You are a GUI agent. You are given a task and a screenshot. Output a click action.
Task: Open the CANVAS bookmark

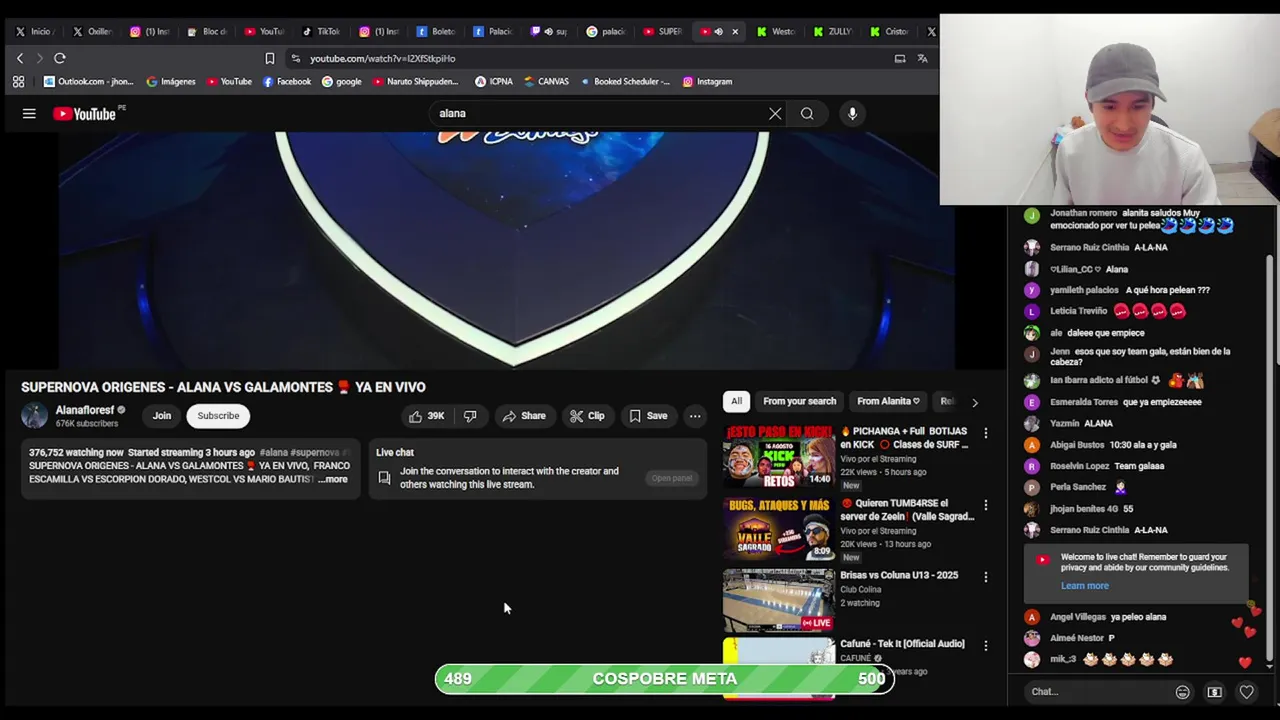546,82
